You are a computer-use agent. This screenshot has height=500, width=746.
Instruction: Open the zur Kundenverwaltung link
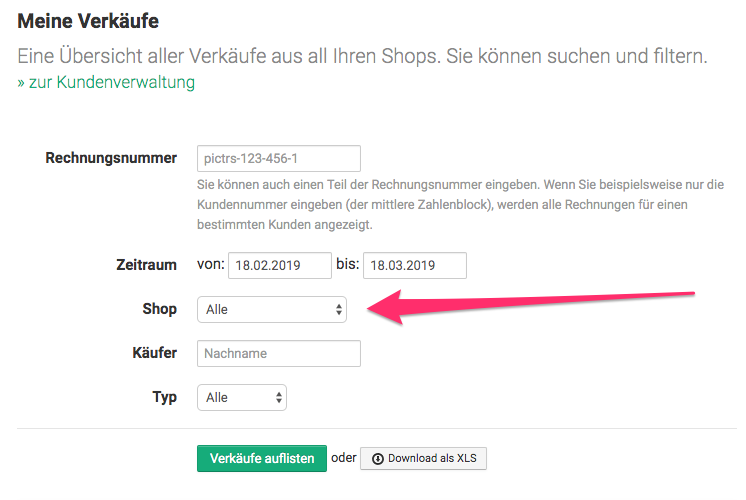(x=106, y=82)
